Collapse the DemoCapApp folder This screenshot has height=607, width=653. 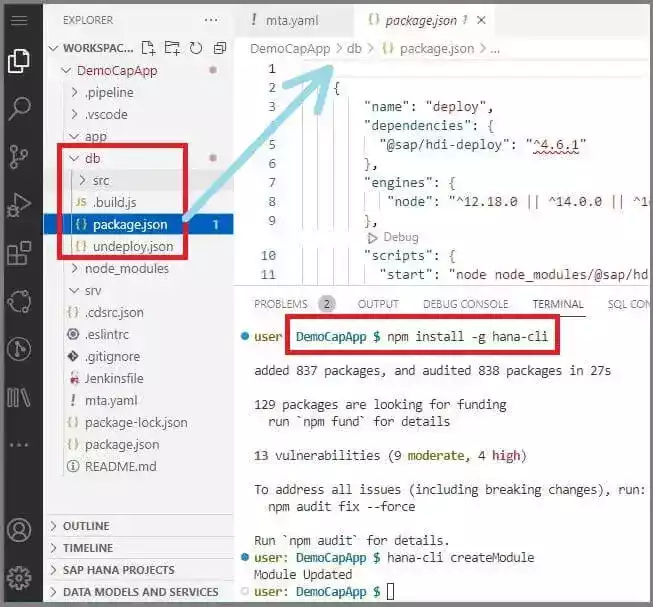[x=66, y=70]
